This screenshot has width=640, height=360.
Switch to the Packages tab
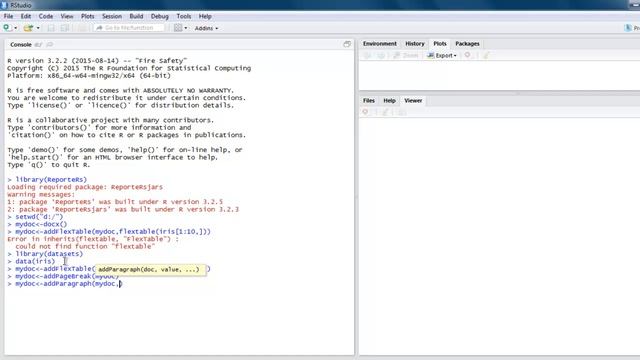(x=467, y=44)
